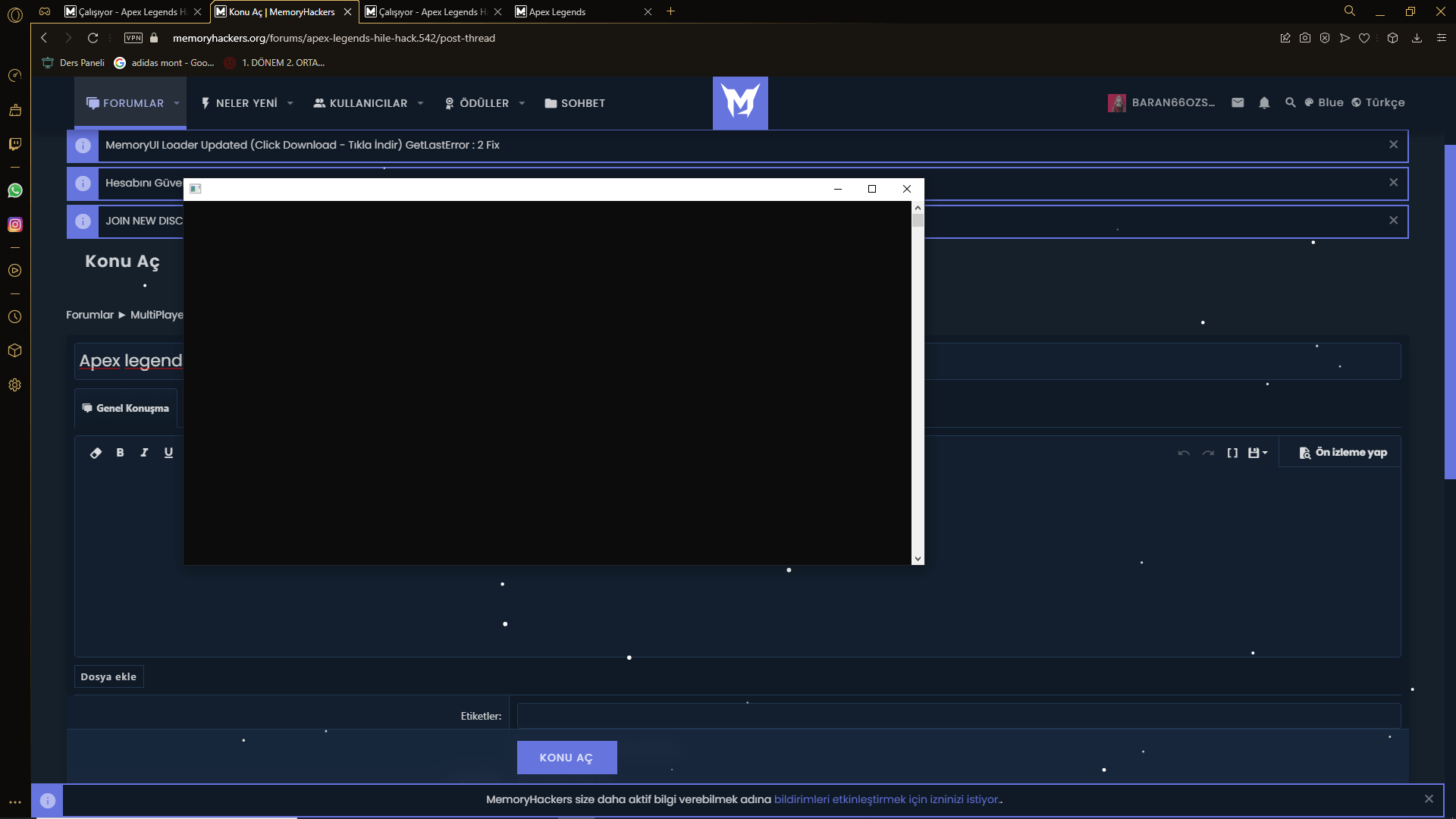
Task: Click the page's vertical scrollbar thumb
Action: point(1450,312)
